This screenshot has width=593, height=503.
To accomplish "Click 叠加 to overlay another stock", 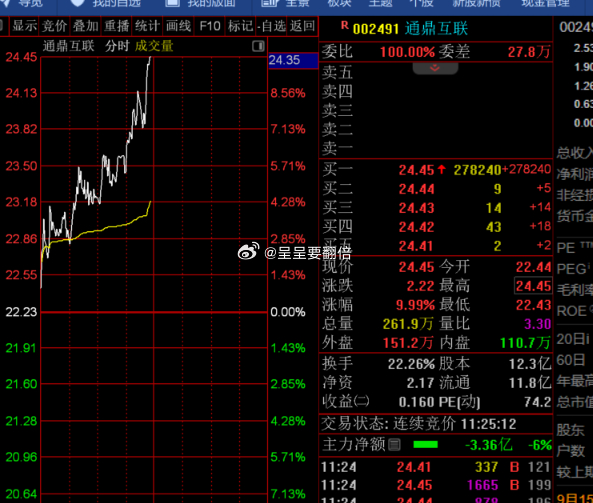I will pyautogui.click(x=85, y=26).
